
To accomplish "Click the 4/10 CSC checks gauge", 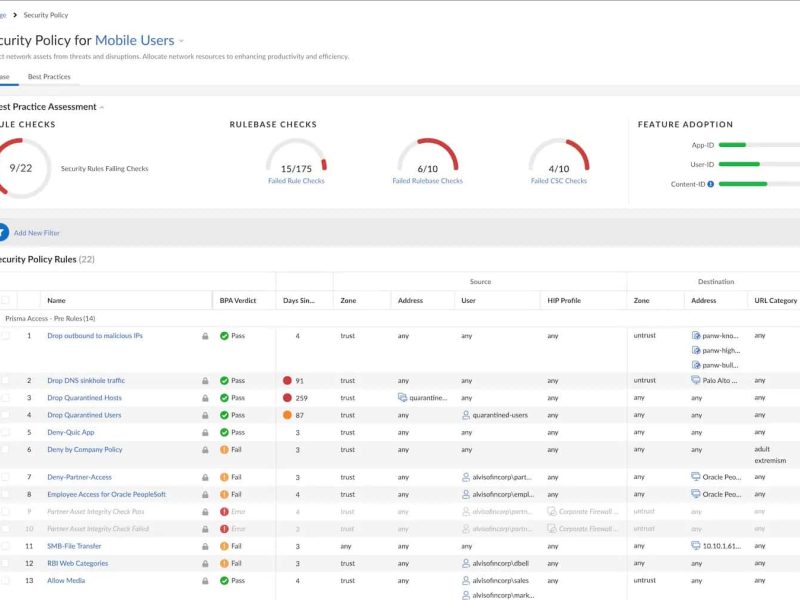I will point(559,156).
